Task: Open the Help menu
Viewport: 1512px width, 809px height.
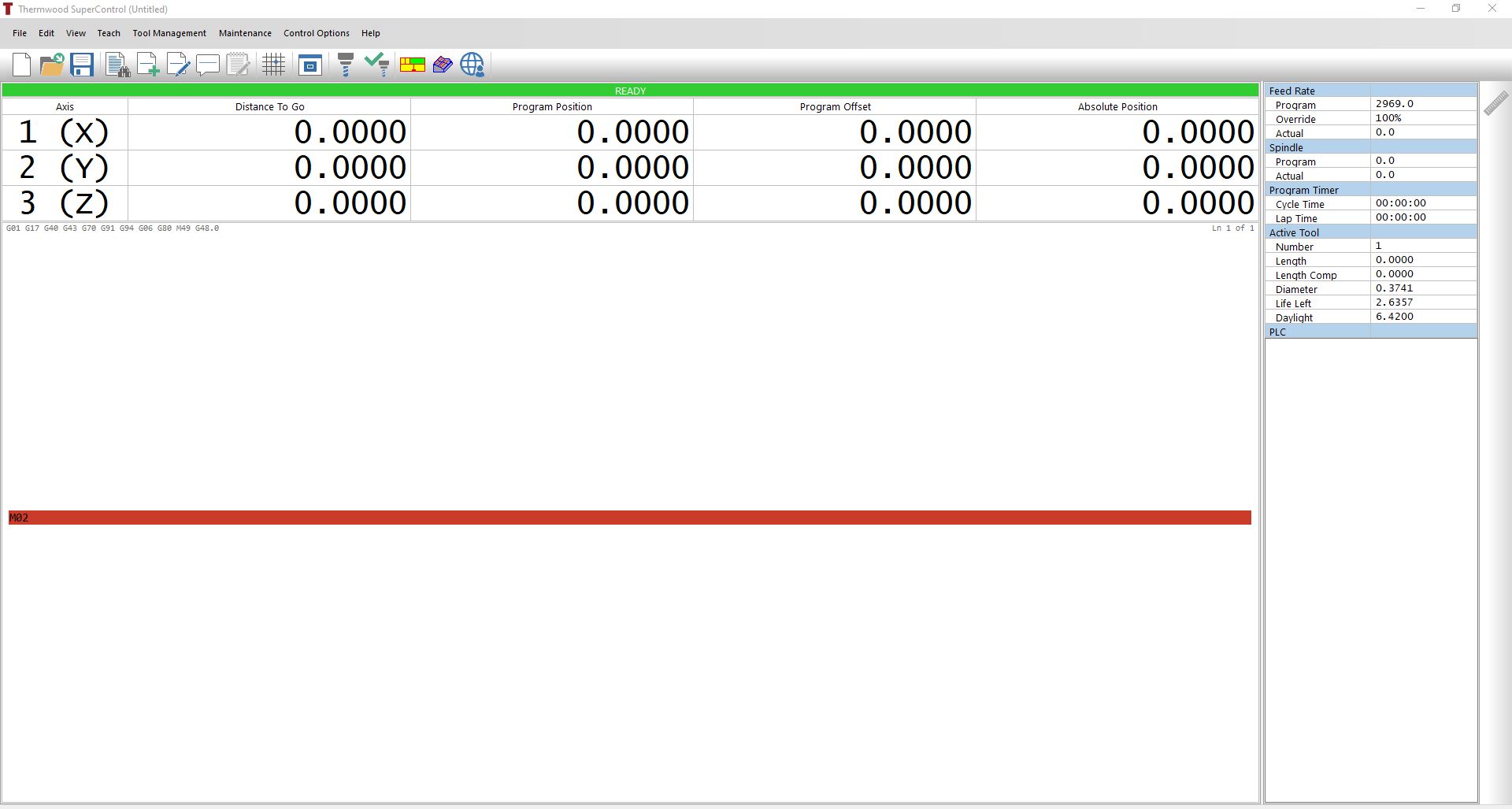Action: coord(371,33)
